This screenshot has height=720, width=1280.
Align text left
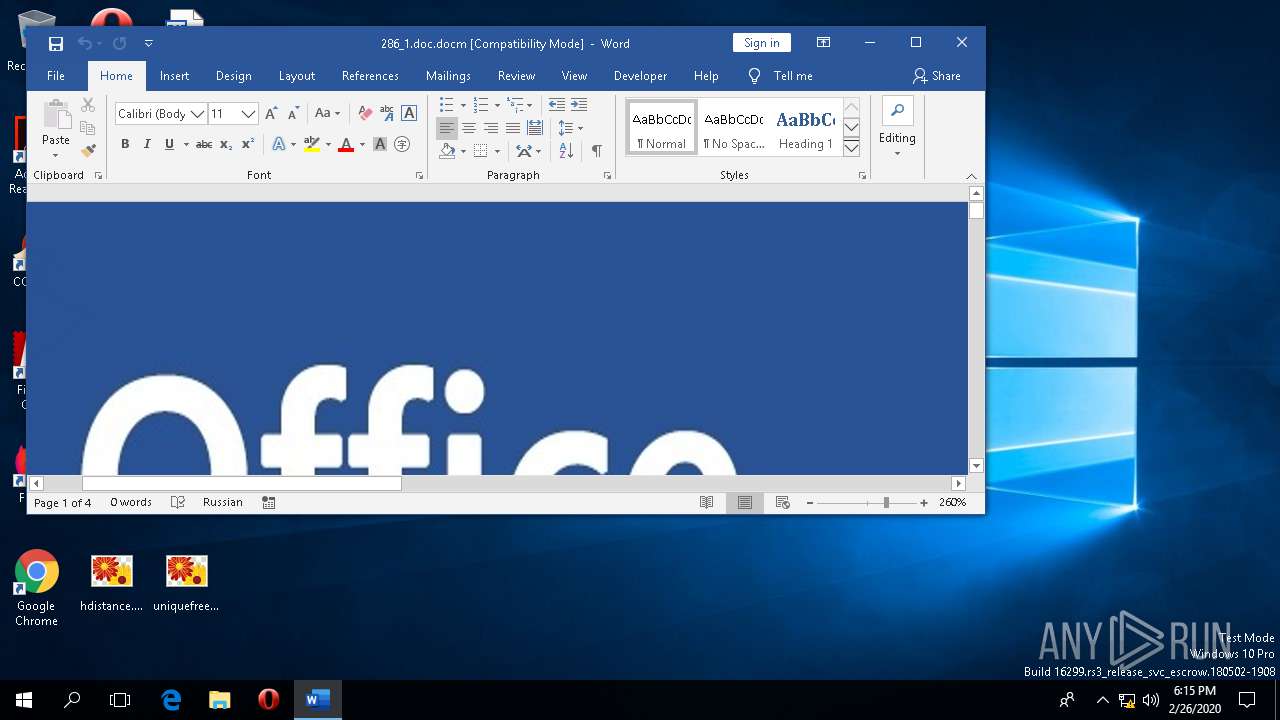pos(447,128)
